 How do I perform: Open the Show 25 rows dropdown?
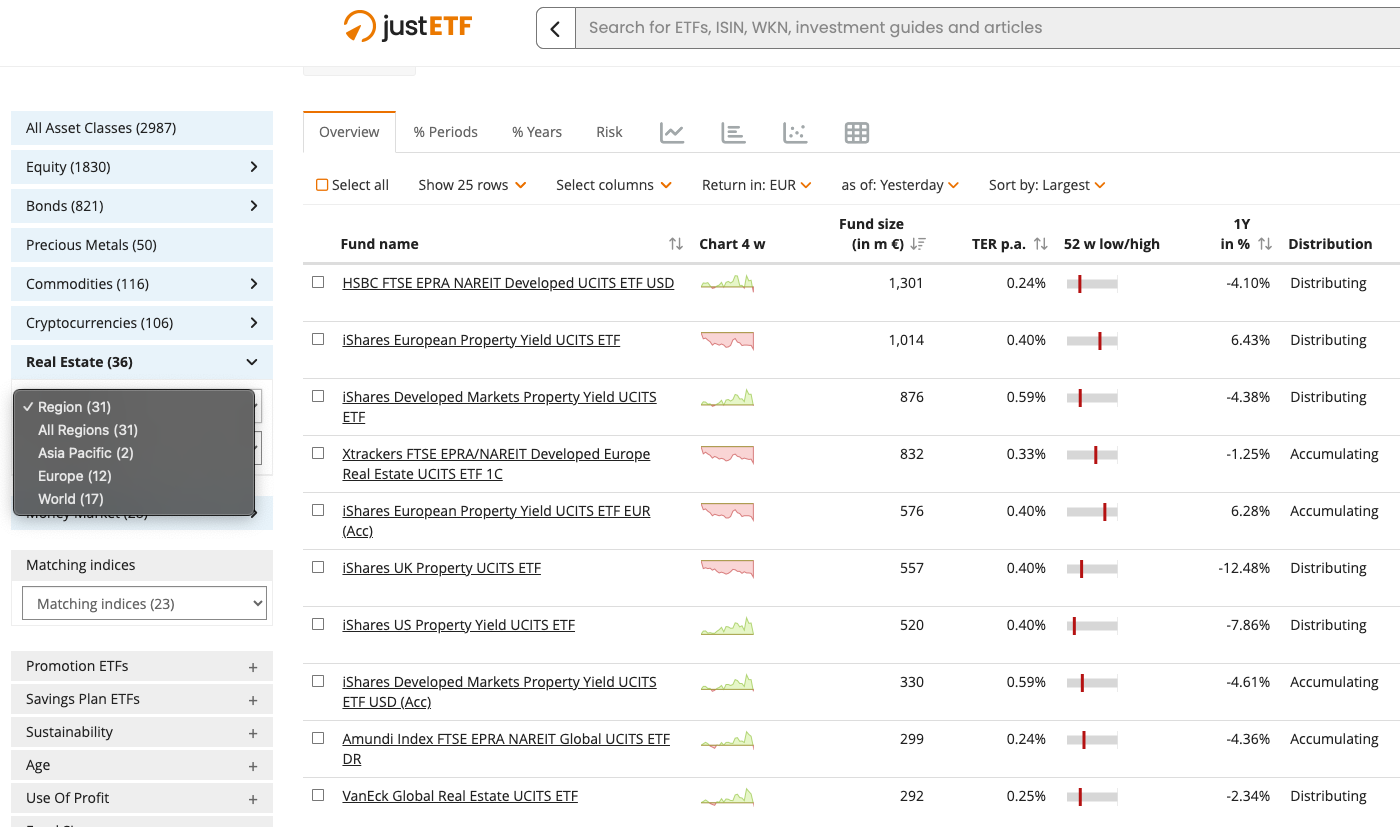coord(472,185)
